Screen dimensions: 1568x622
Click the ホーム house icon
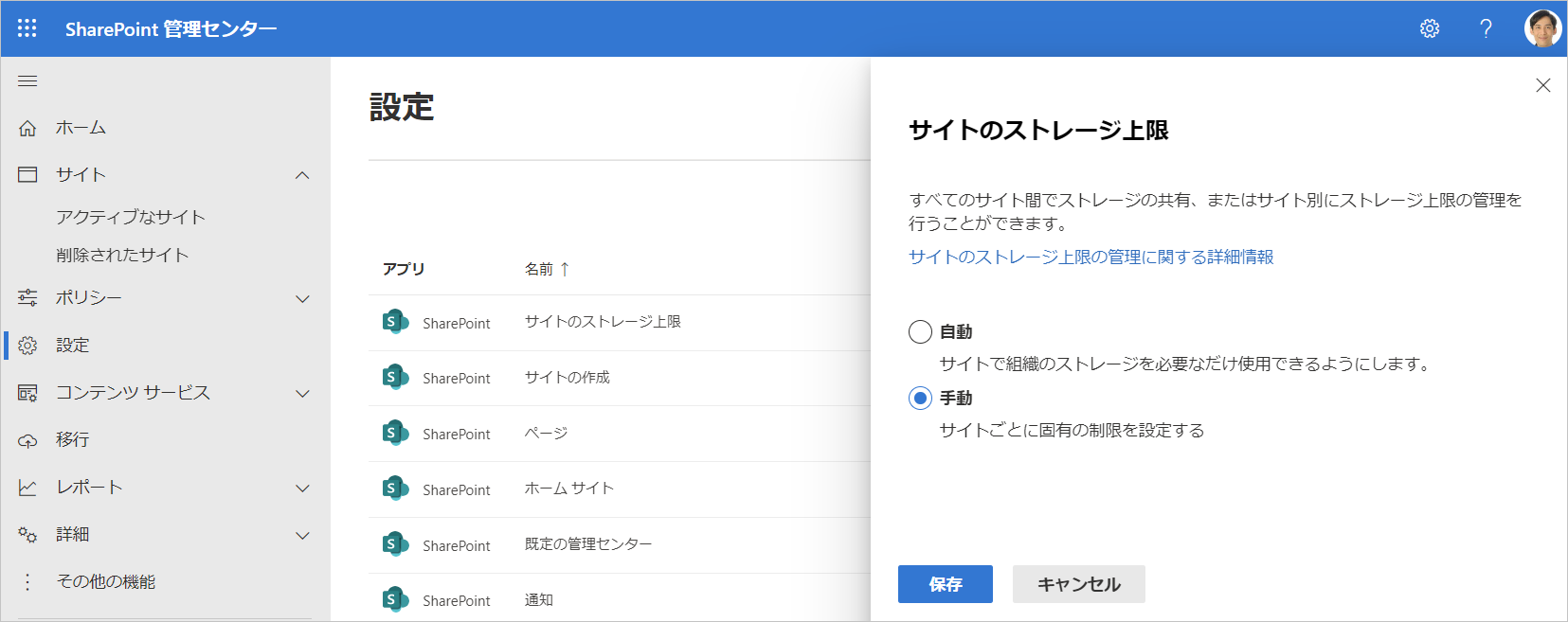click(27, 128)
